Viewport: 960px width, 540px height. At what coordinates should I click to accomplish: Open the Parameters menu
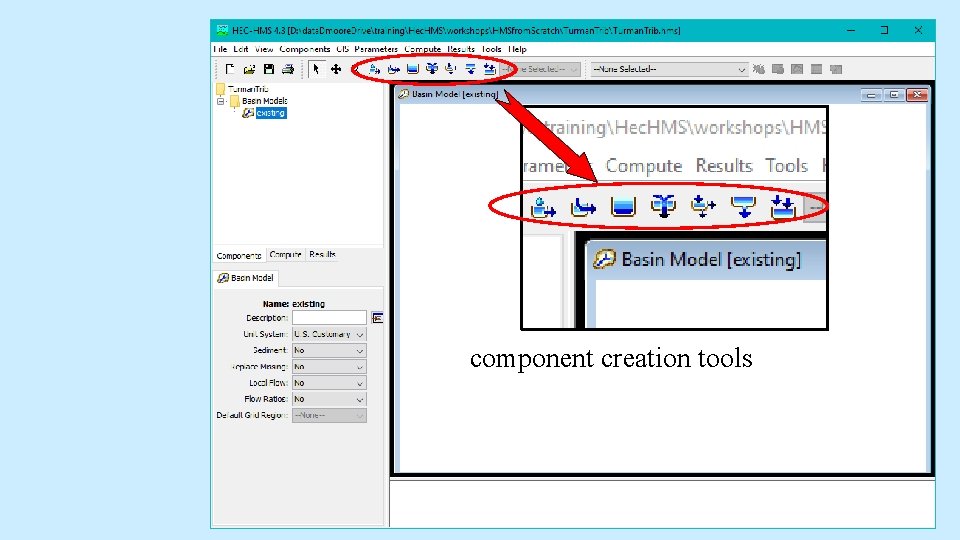pyautogui.click(x=376, y=49)
